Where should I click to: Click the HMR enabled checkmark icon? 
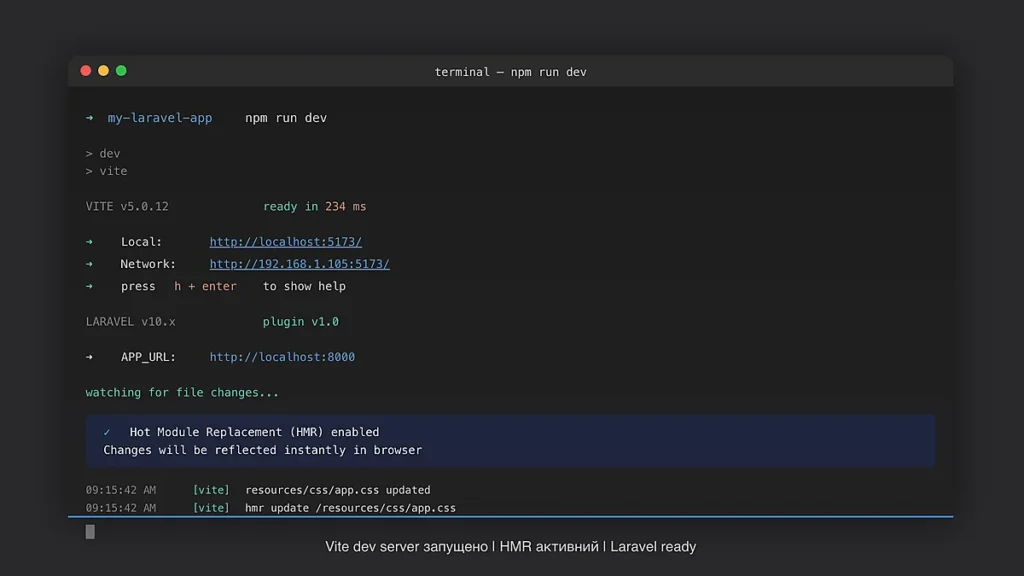click(107, 432)
